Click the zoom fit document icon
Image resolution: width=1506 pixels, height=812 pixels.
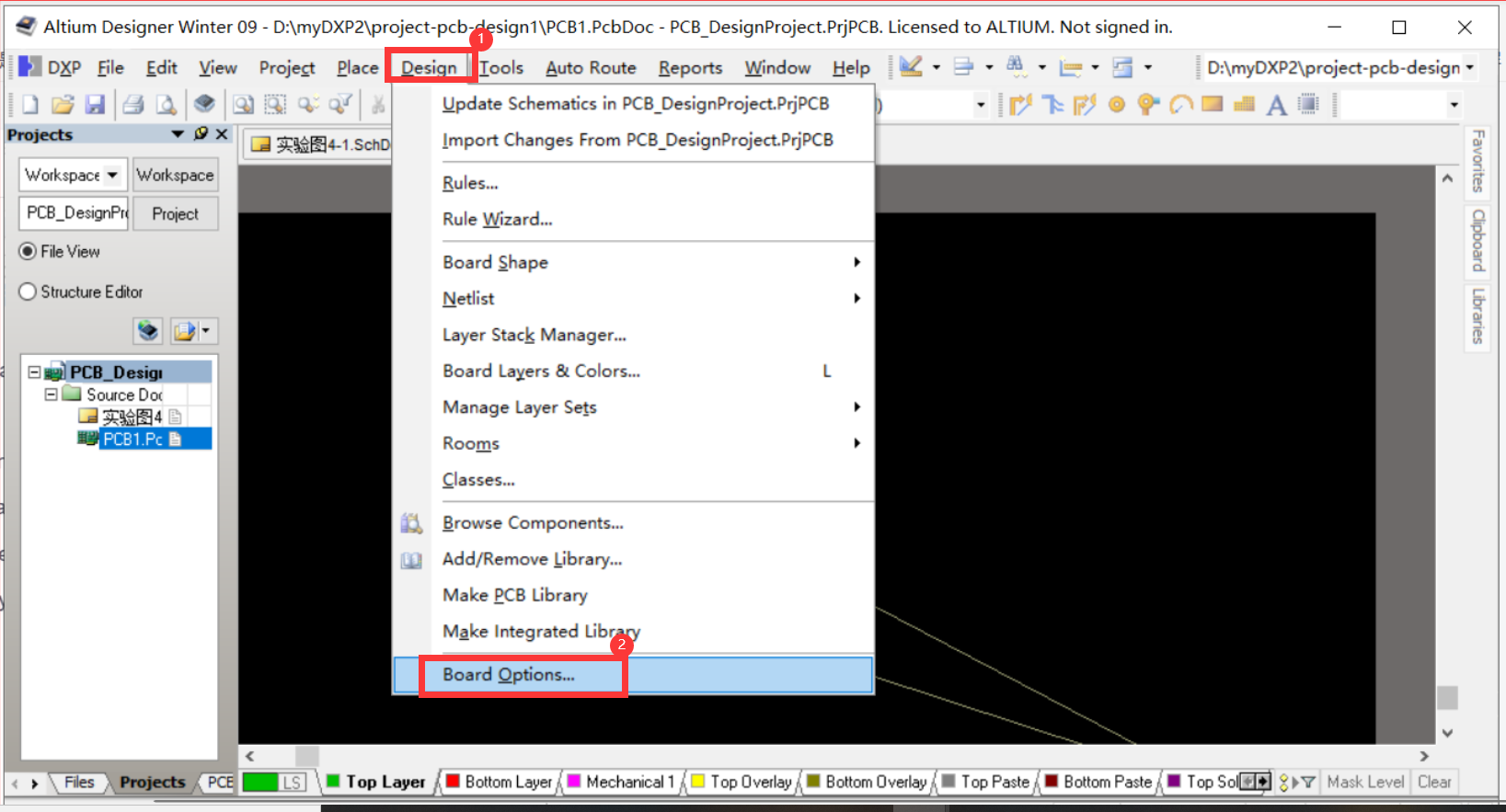coord(243,105)
